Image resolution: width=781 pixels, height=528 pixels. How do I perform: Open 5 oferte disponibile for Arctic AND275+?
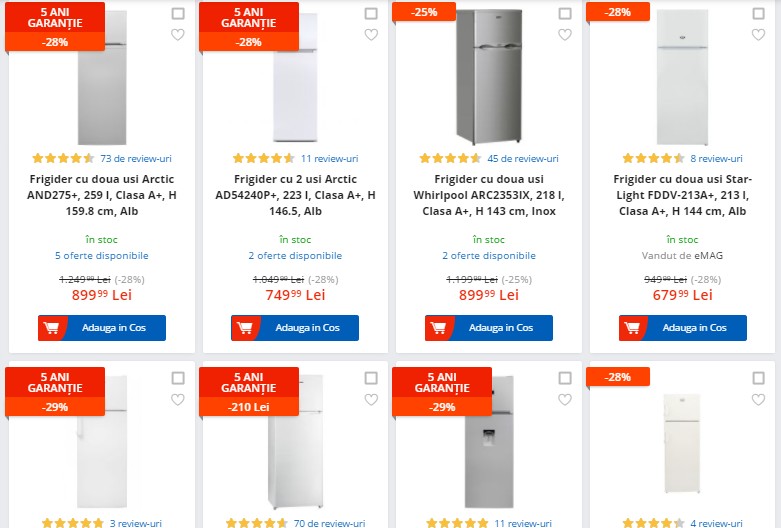coord(102,256)
